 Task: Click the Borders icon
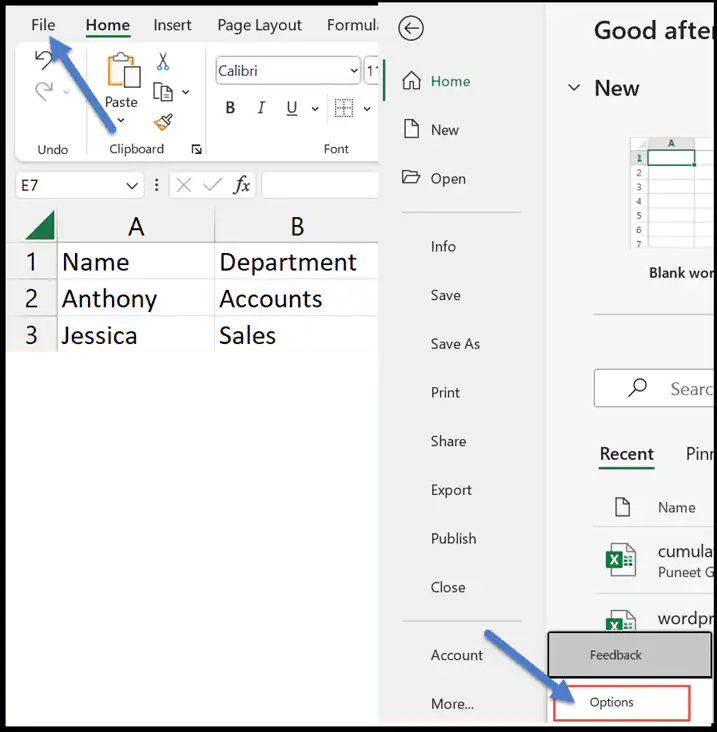(x=344, y=108)
